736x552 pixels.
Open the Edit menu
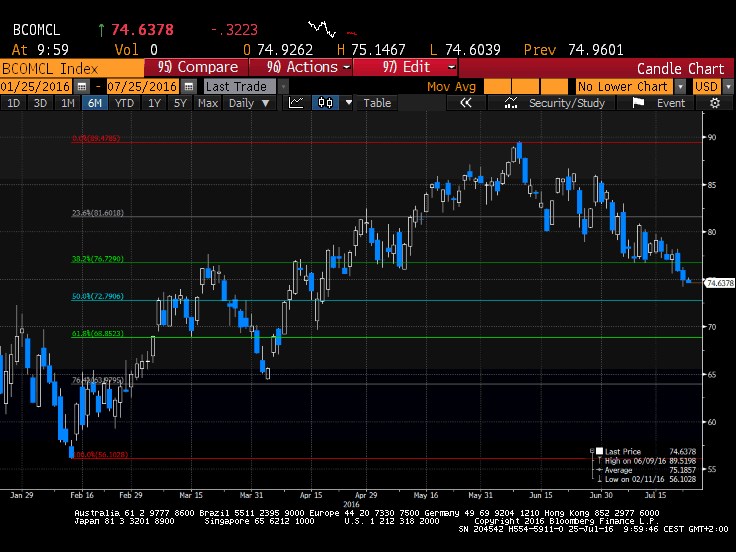click(413, 68)
